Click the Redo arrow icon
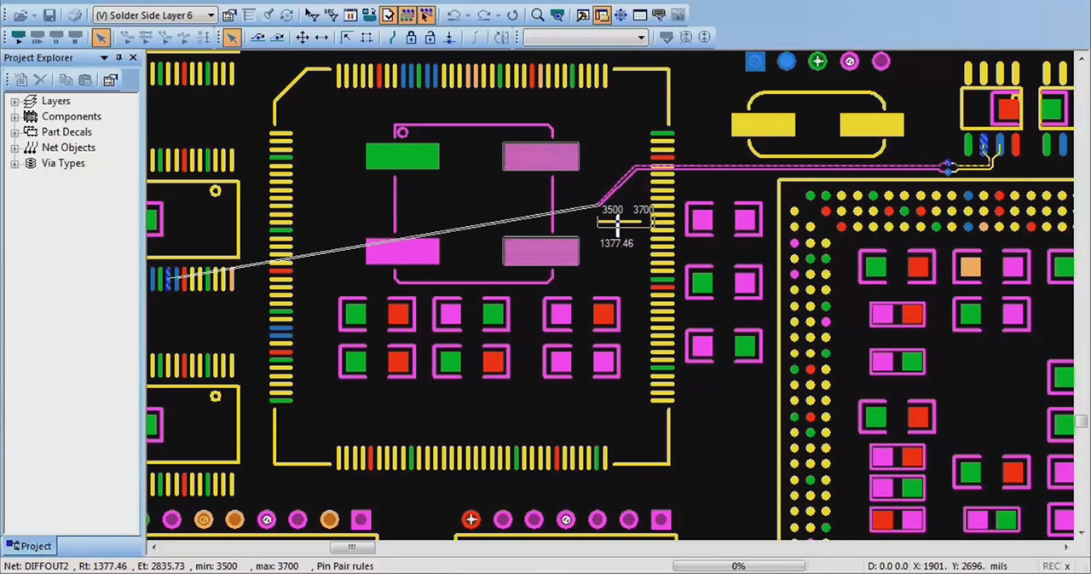This screenshot has width=1092, height=574. tap(484, 15)
